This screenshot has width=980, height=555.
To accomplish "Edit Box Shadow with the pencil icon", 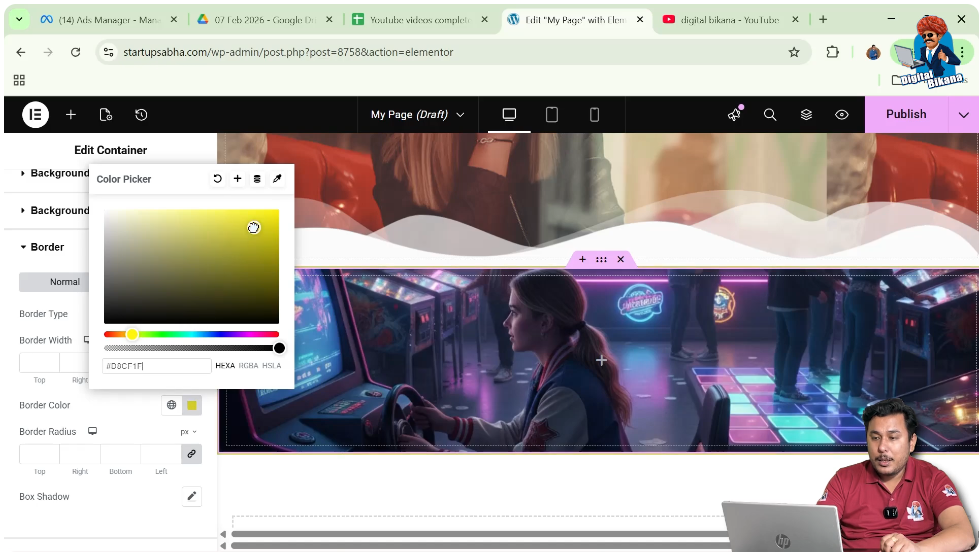I will 191,496.
